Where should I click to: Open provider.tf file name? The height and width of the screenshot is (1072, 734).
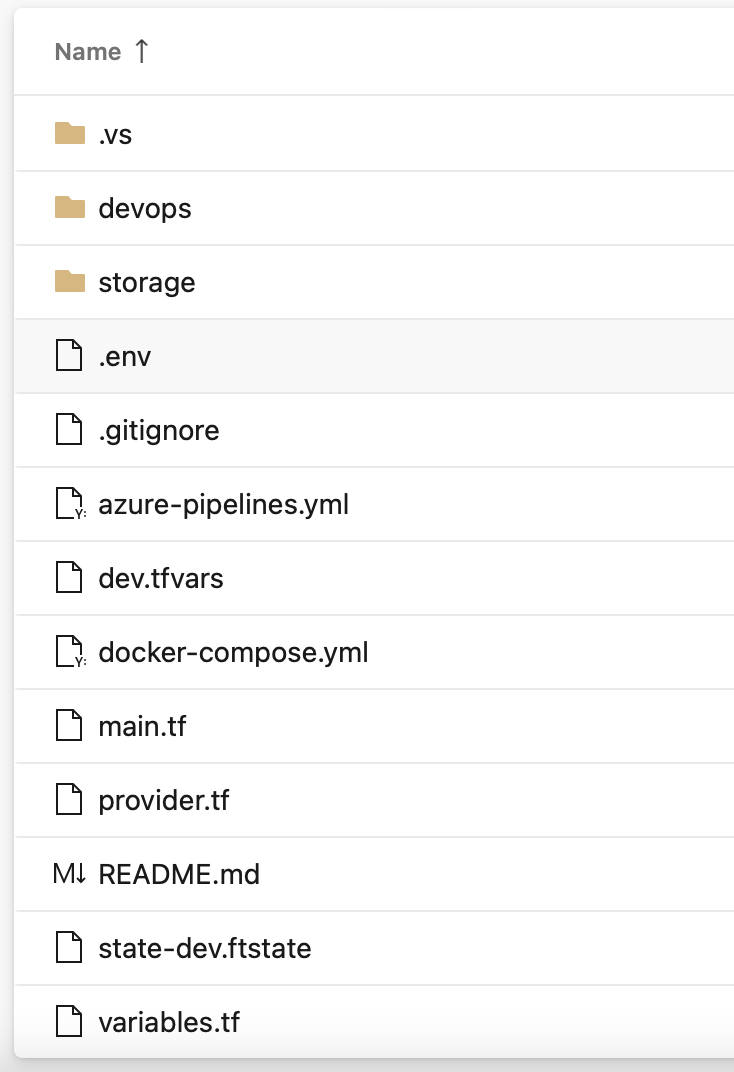pyautogui.click(x=164, y=800)
